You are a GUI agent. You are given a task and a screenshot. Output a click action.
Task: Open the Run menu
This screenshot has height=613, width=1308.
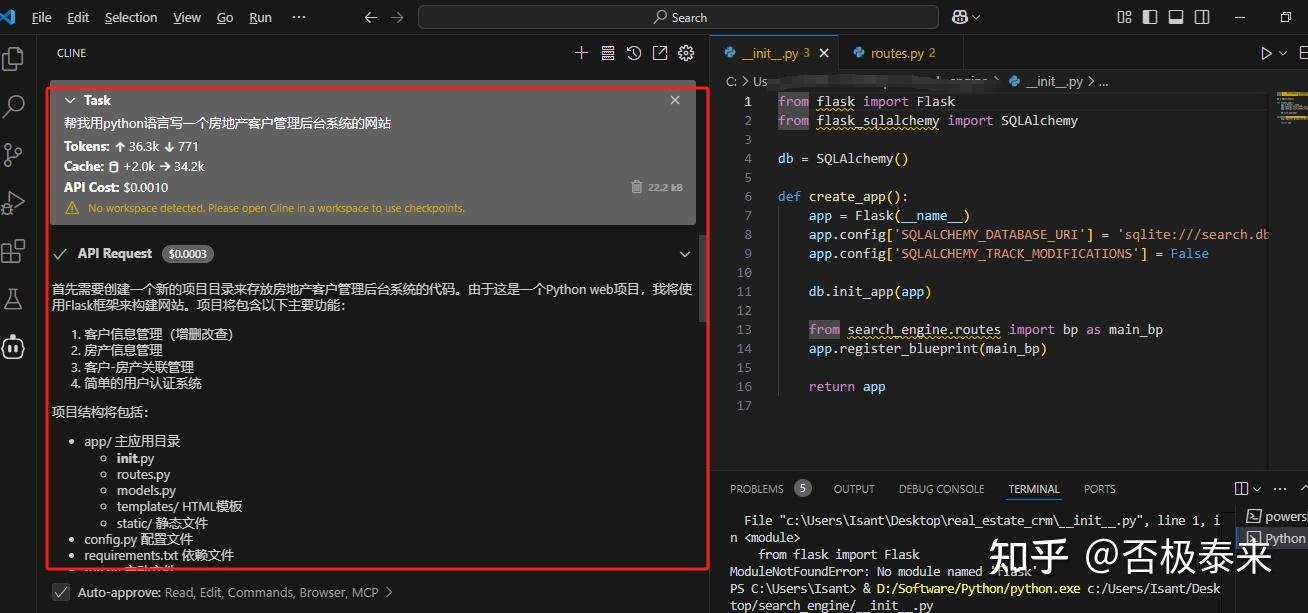[x=260, y=17]
